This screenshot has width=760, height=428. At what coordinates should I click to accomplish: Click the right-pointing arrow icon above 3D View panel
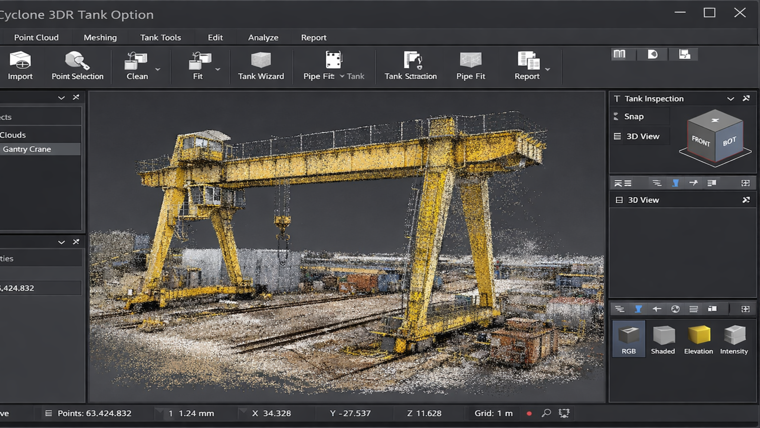click(x=694, y=183)
